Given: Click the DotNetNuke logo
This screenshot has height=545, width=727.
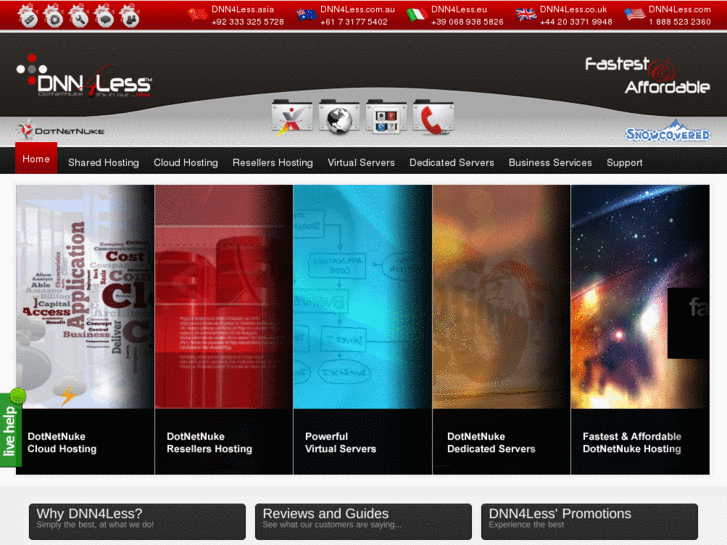Looking at the screenshot, I should click(60, 131).
